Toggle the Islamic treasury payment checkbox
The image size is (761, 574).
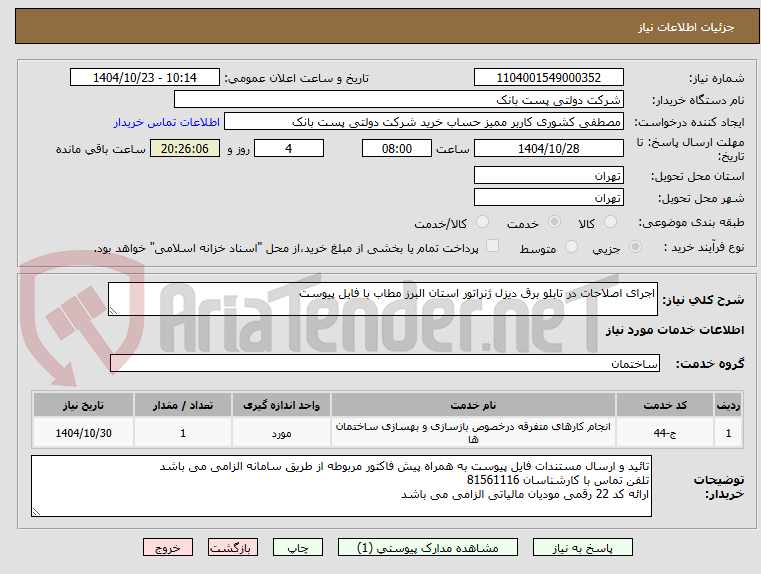[493, 246]
